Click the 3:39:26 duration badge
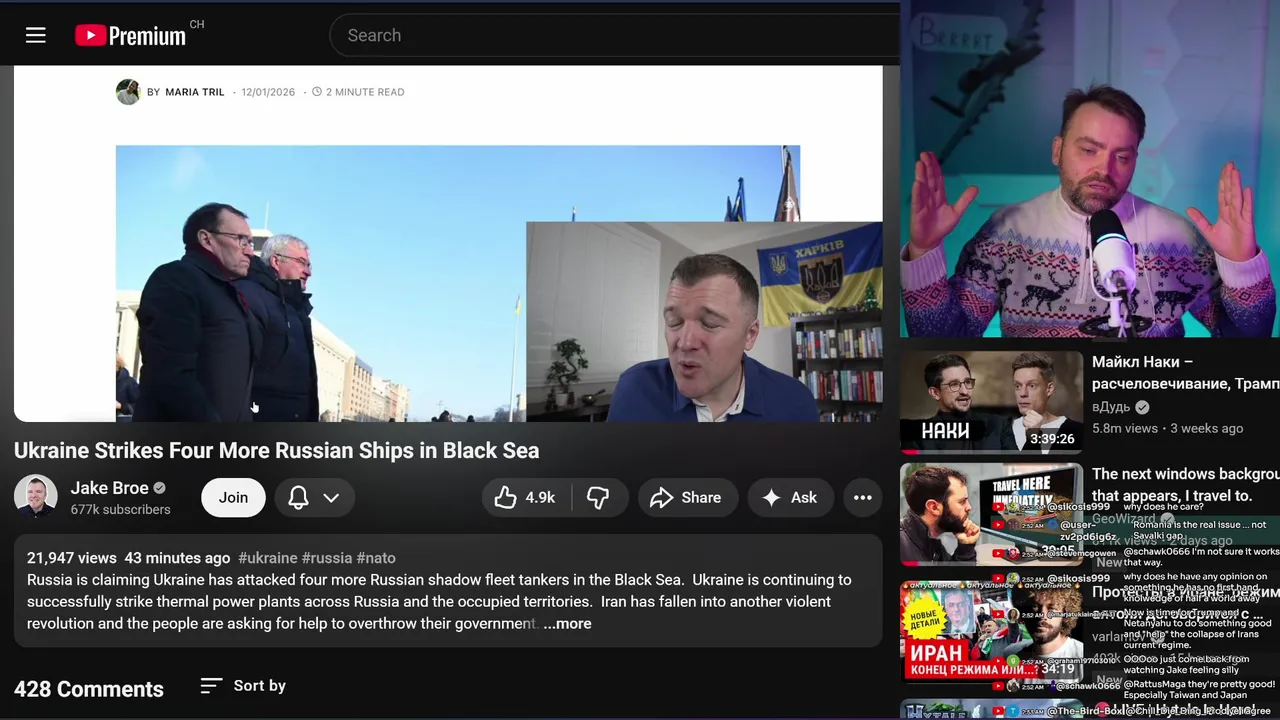This screenshot has height=720, width=1280. click(x=1052, y=439)
